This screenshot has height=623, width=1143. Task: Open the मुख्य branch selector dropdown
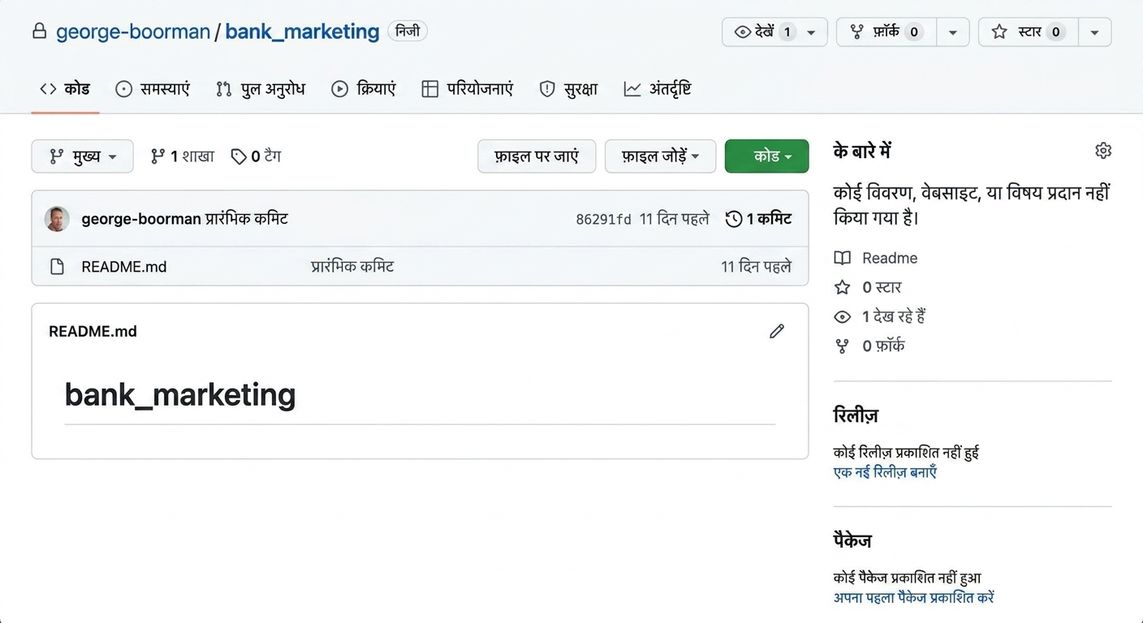coord(82,156)
